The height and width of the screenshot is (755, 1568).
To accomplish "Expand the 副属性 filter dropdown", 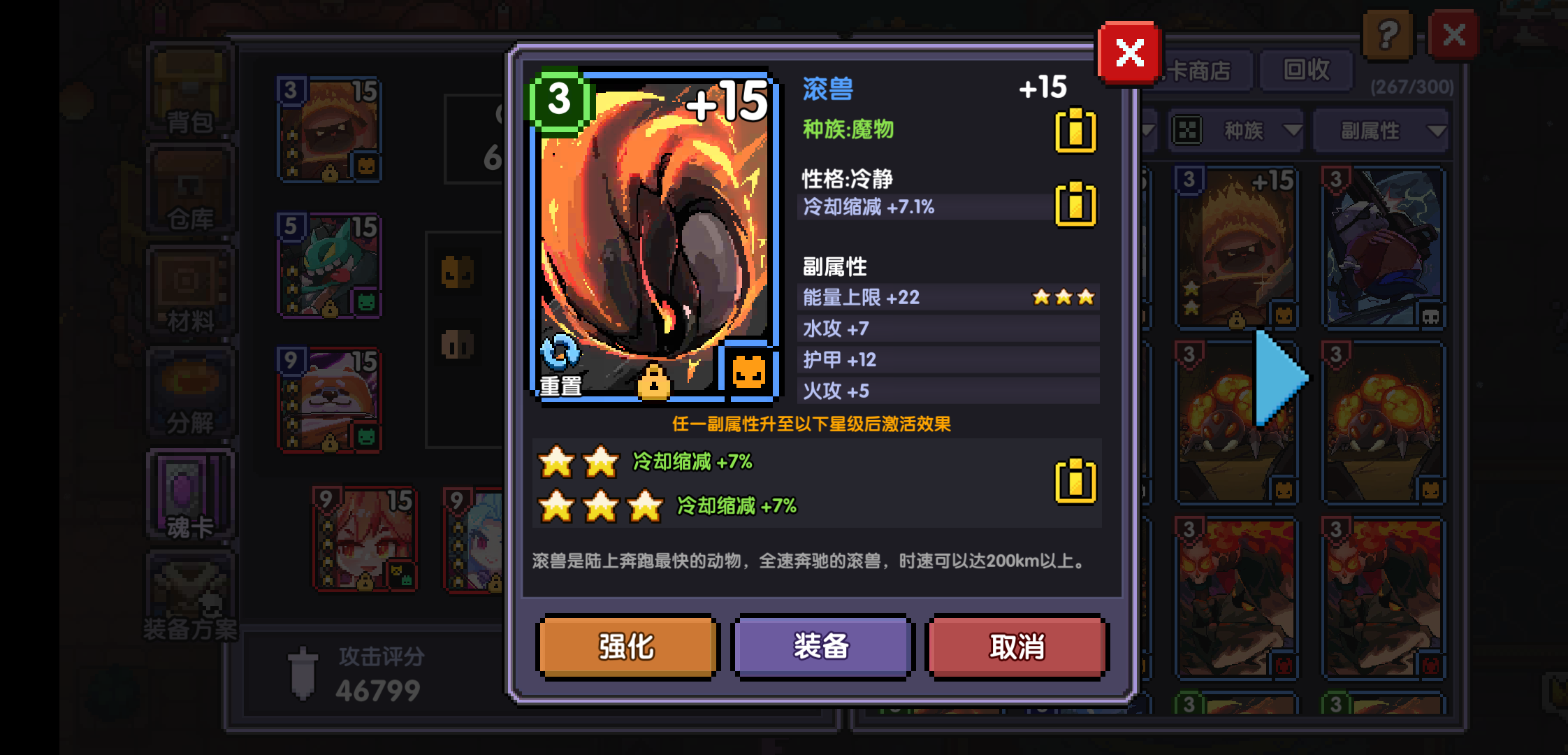I will click(x=1382, y=131).
